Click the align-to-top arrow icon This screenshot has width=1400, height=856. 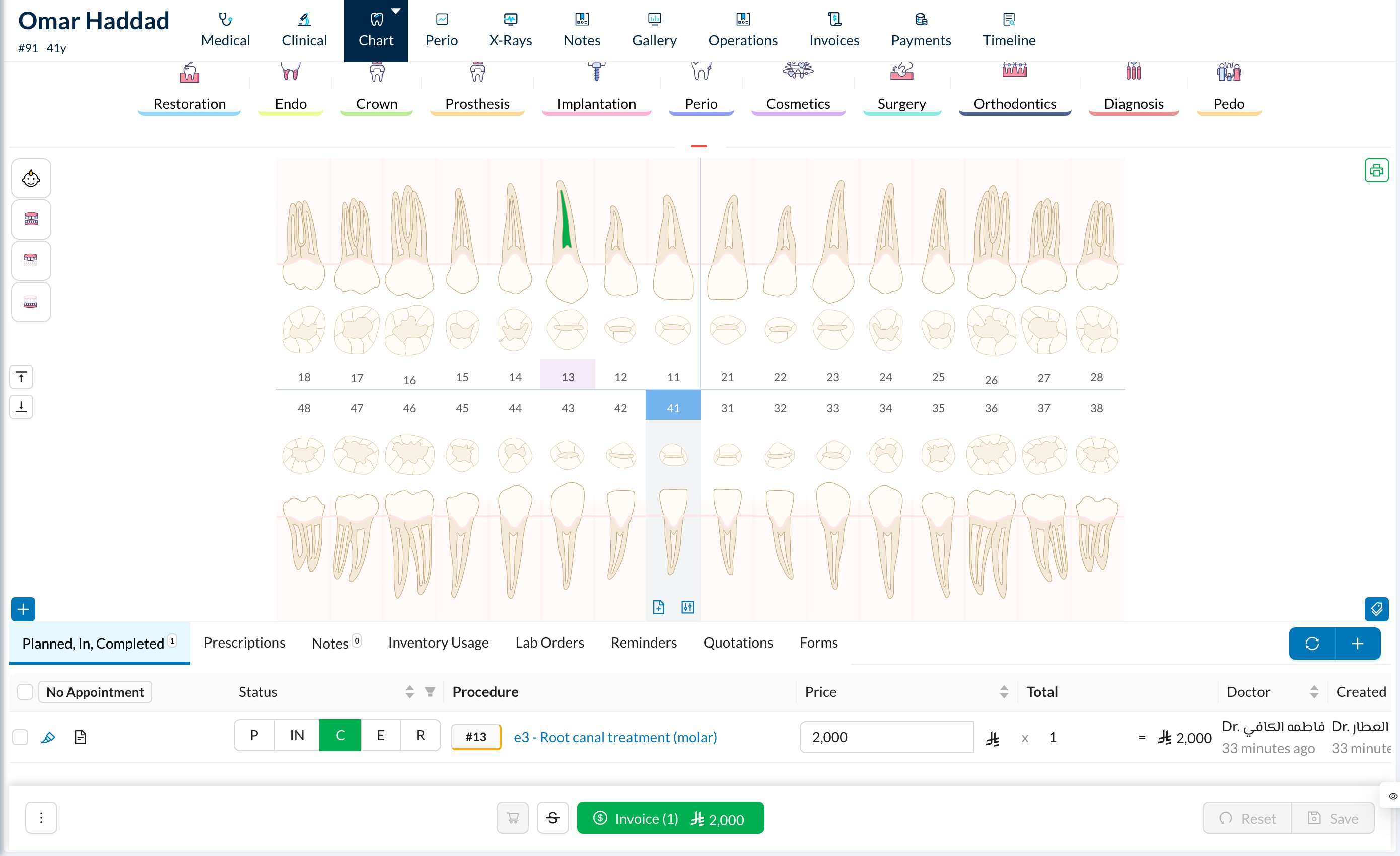[x=21, y=377]
